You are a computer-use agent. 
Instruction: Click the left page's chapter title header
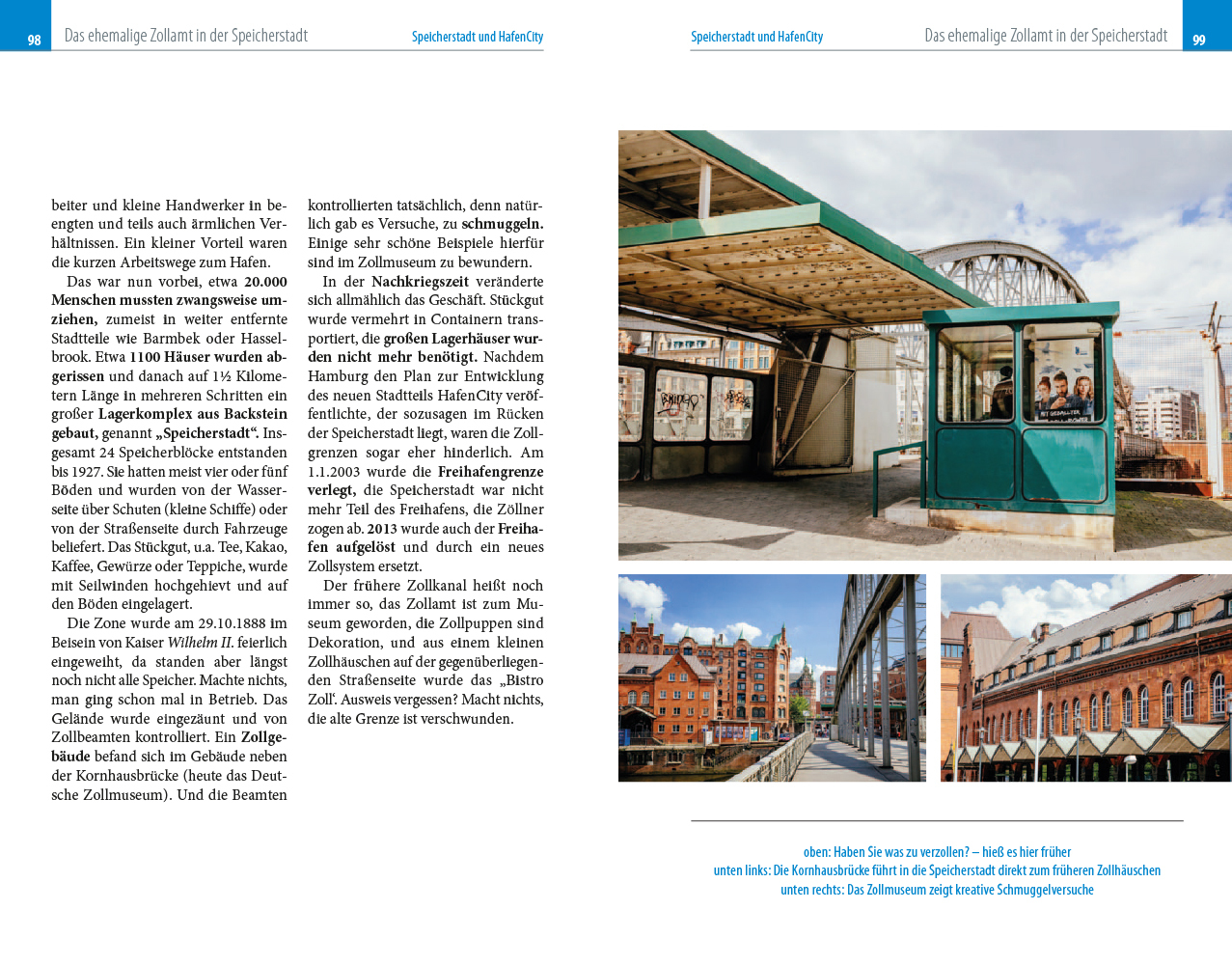[x=186, y=36]
